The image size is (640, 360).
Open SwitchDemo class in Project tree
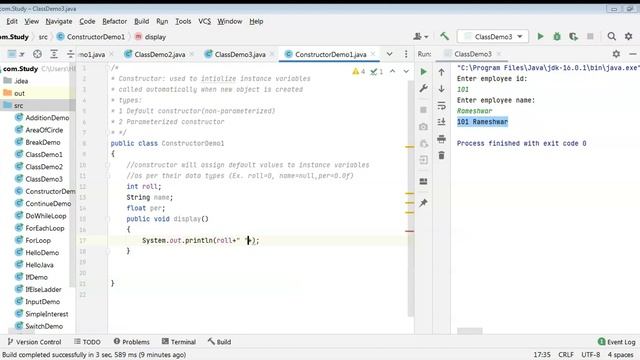click(x=39, y=326)
